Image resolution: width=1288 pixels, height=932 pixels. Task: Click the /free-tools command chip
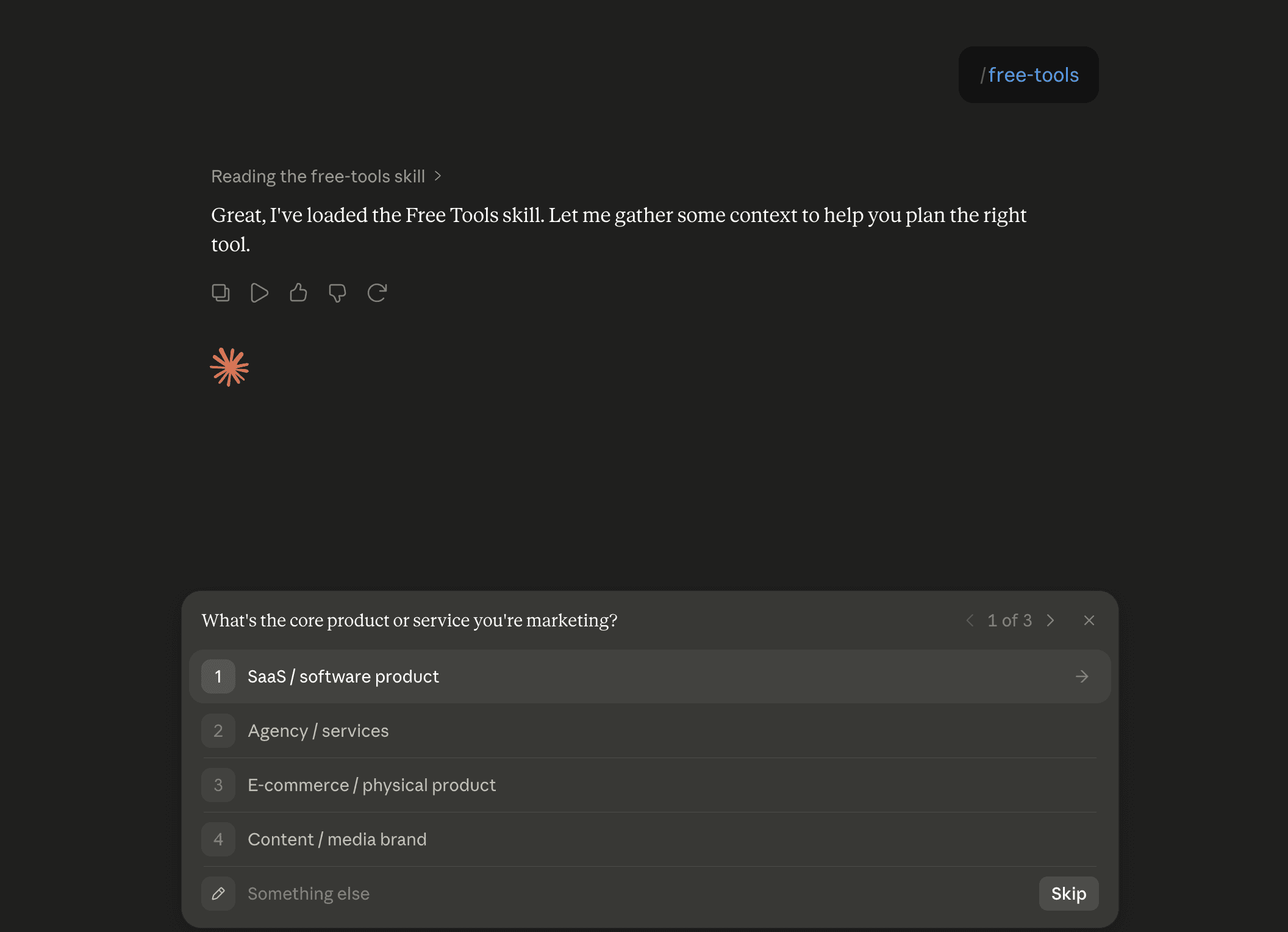tap(1029, 74)
